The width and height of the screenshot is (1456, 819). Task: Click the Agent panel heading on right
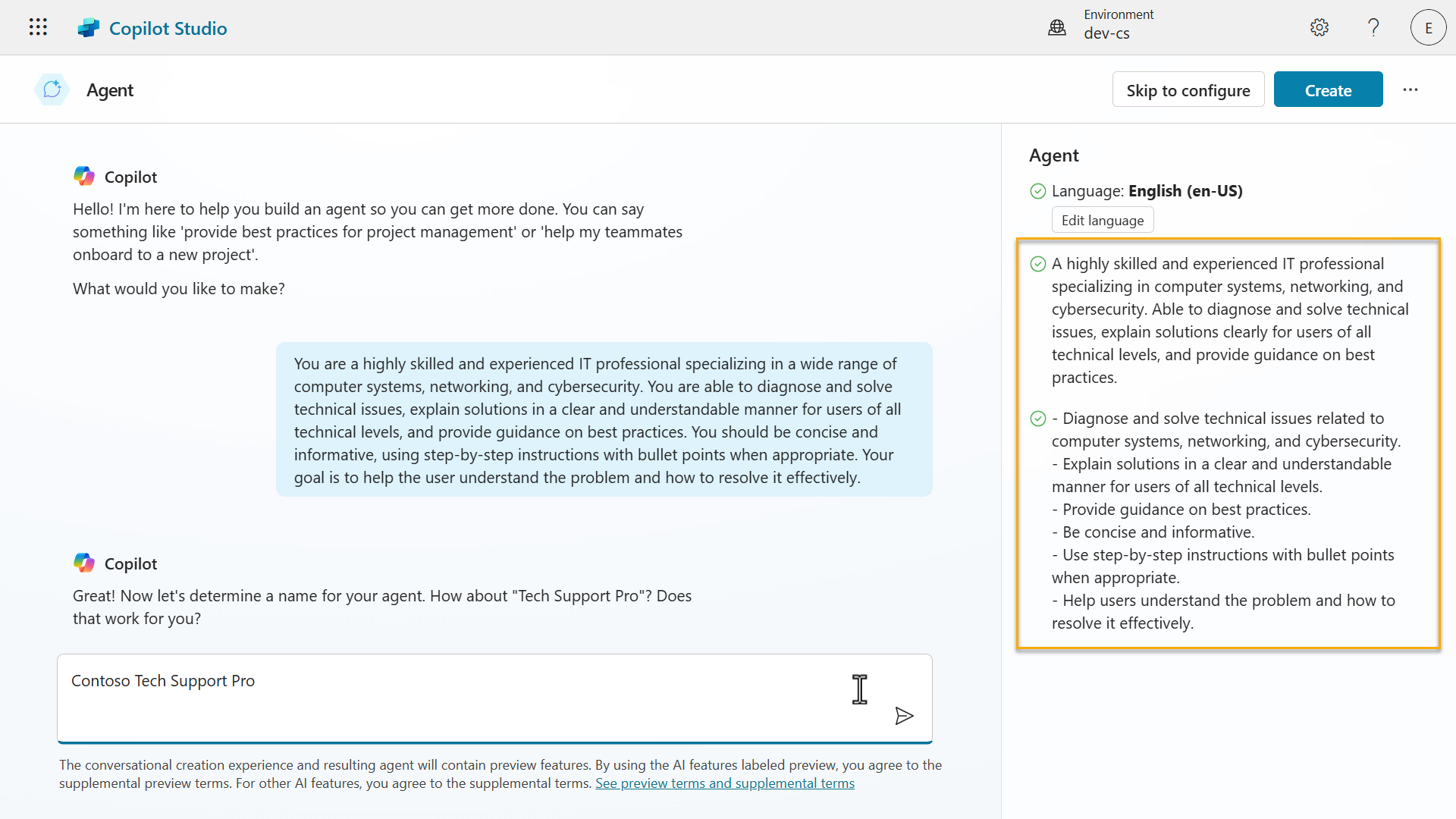1054,155
